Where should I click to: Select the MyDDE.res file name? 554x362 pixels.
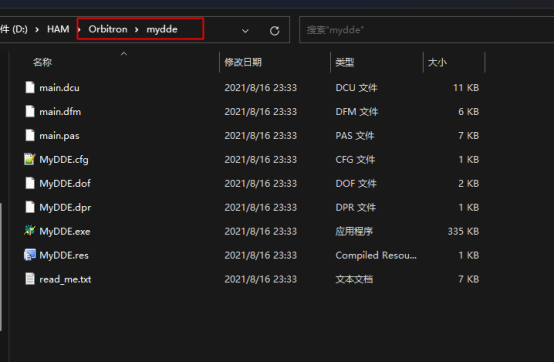(64, 255)
